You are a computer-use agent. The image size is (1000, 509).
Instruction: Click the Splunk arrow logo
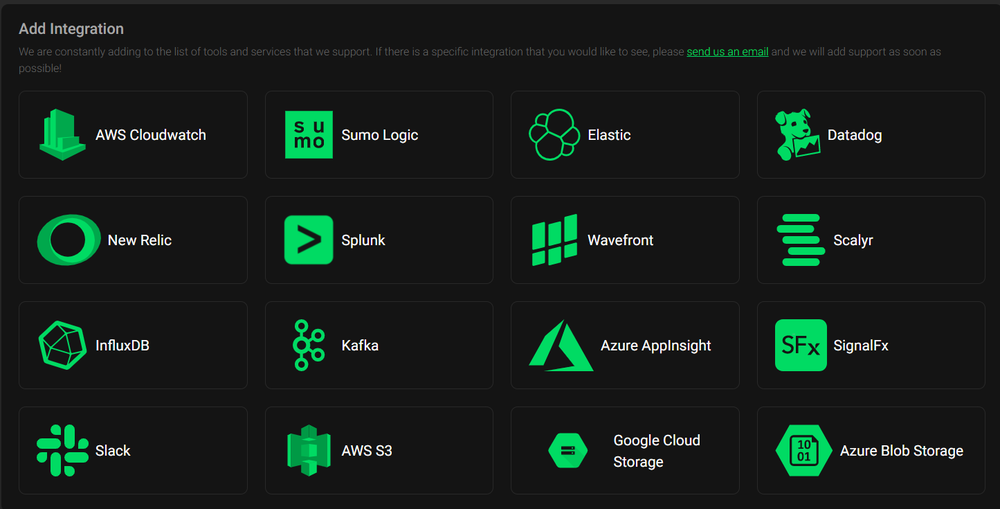[x=309, y=240]
